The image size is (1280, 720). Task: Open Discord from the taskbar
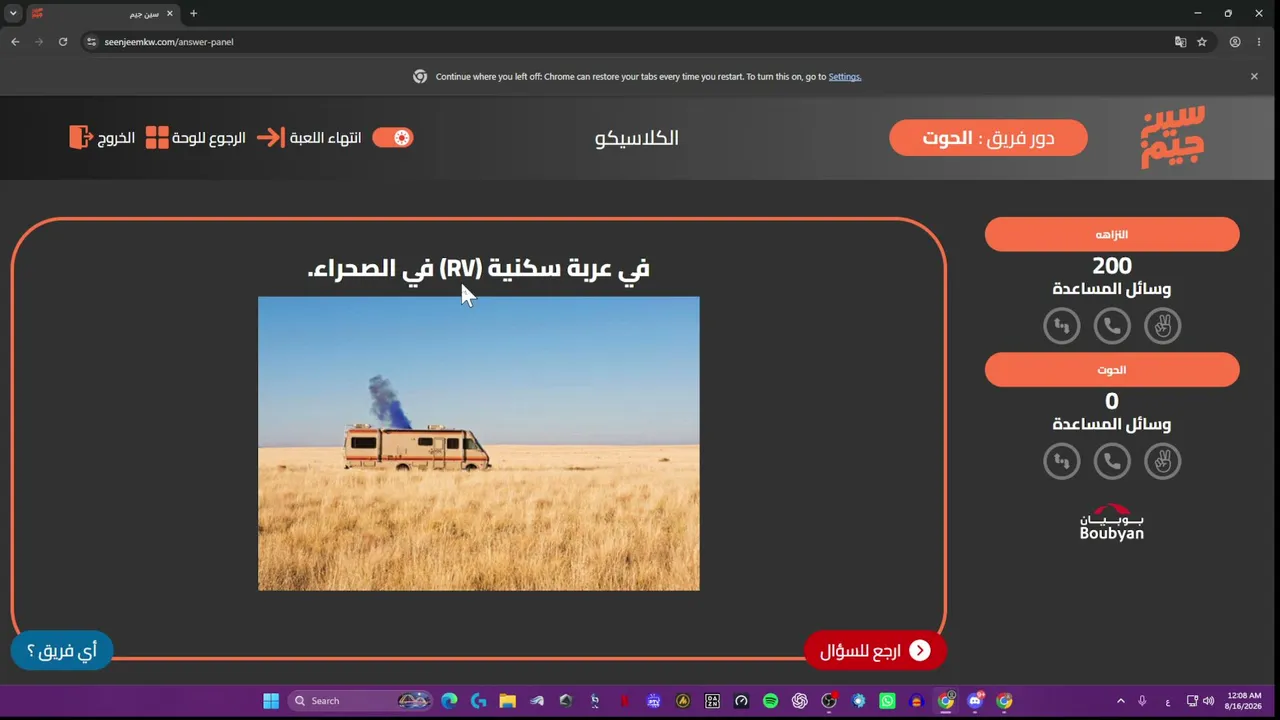pos(975,701)
